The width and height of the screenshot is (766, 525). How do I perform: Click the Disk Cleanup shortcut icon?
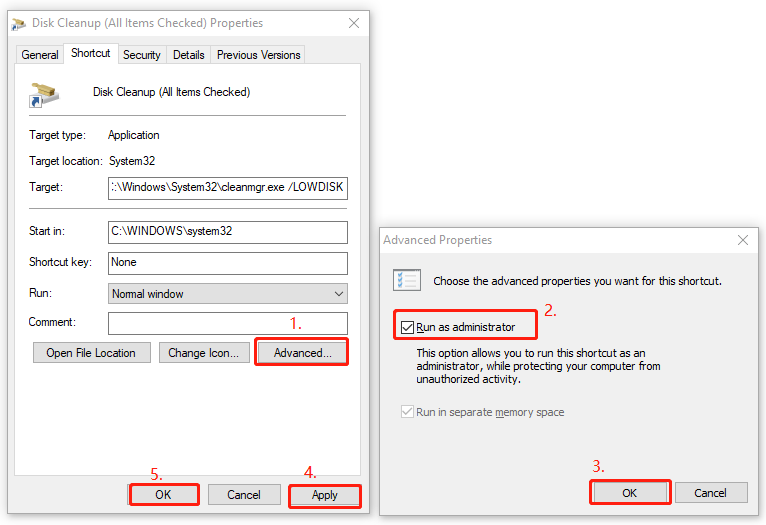click(44, 95)
